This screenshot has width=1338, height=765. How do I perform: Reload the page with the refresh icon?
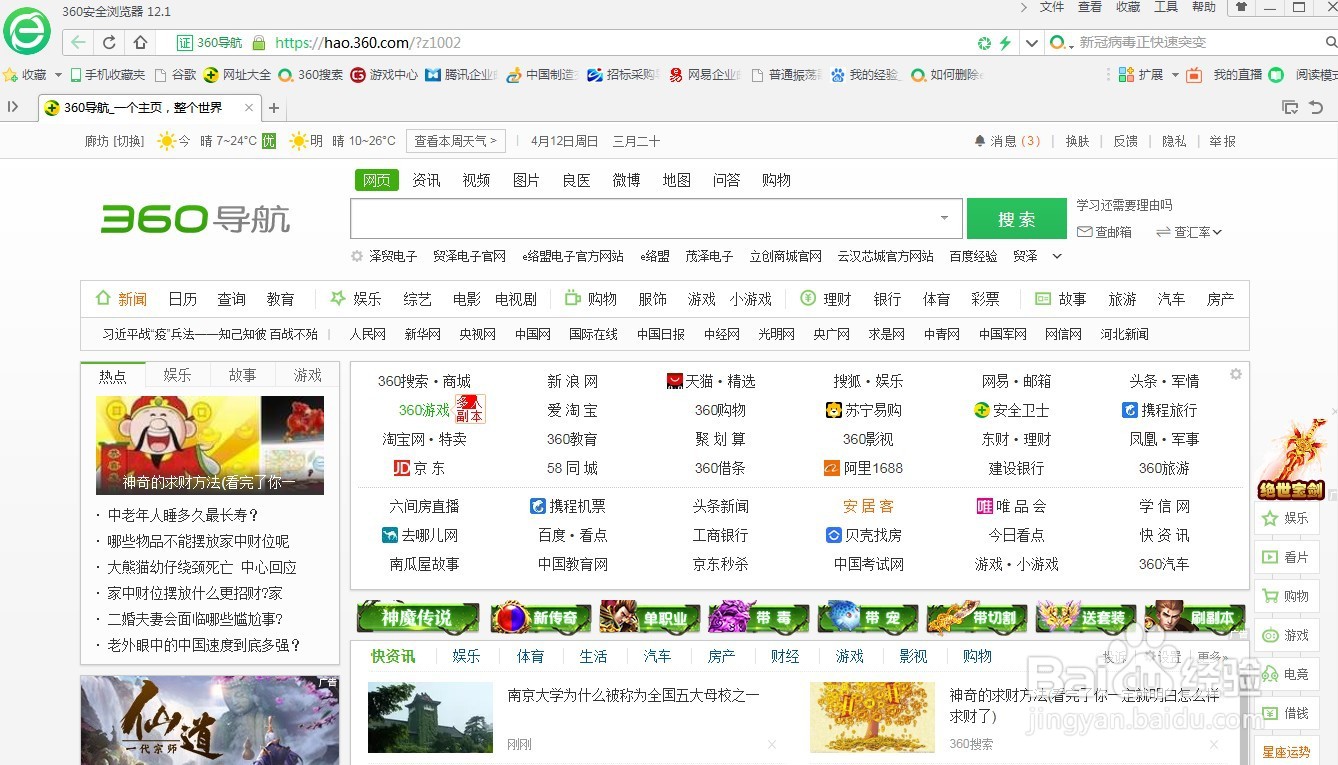point(109,43)
